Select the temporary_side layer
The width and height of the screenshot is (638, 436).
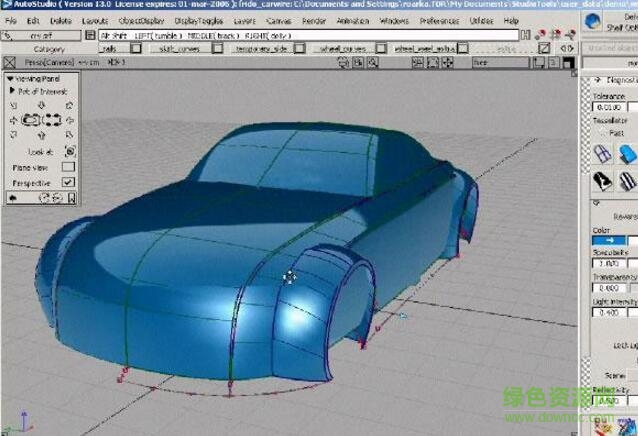pos(262,49)
